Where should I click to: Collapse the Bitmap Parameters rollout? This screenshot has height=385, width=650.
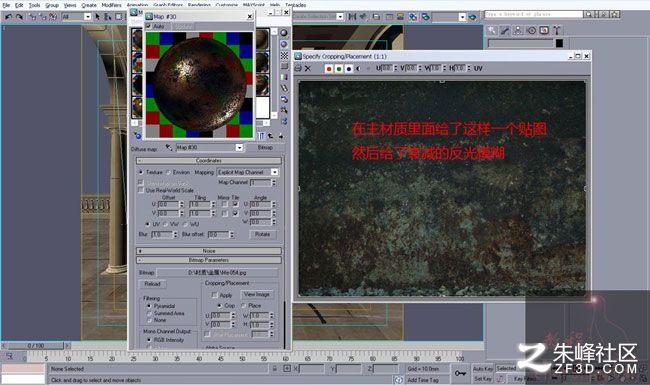click(209, 260)
